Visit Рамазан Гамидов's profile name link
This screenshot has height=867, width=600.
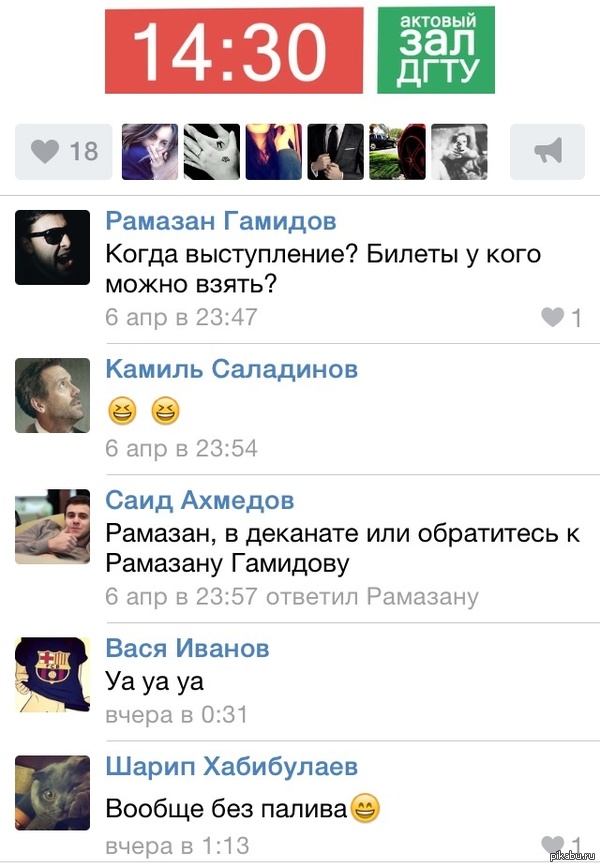(221, 221)
